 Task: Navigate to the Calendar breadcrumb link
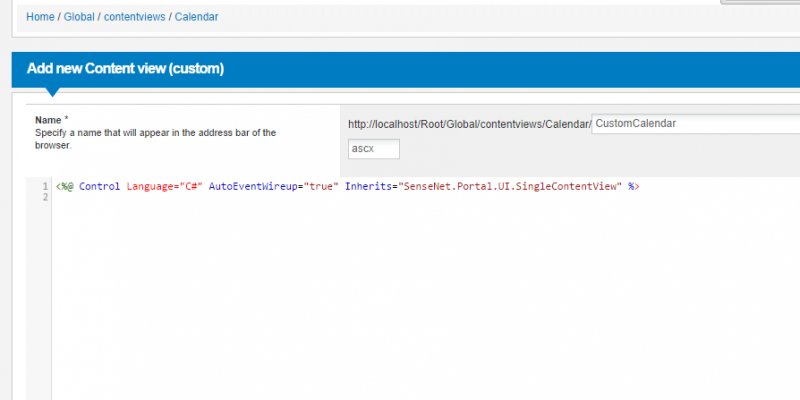pos(196,17)
